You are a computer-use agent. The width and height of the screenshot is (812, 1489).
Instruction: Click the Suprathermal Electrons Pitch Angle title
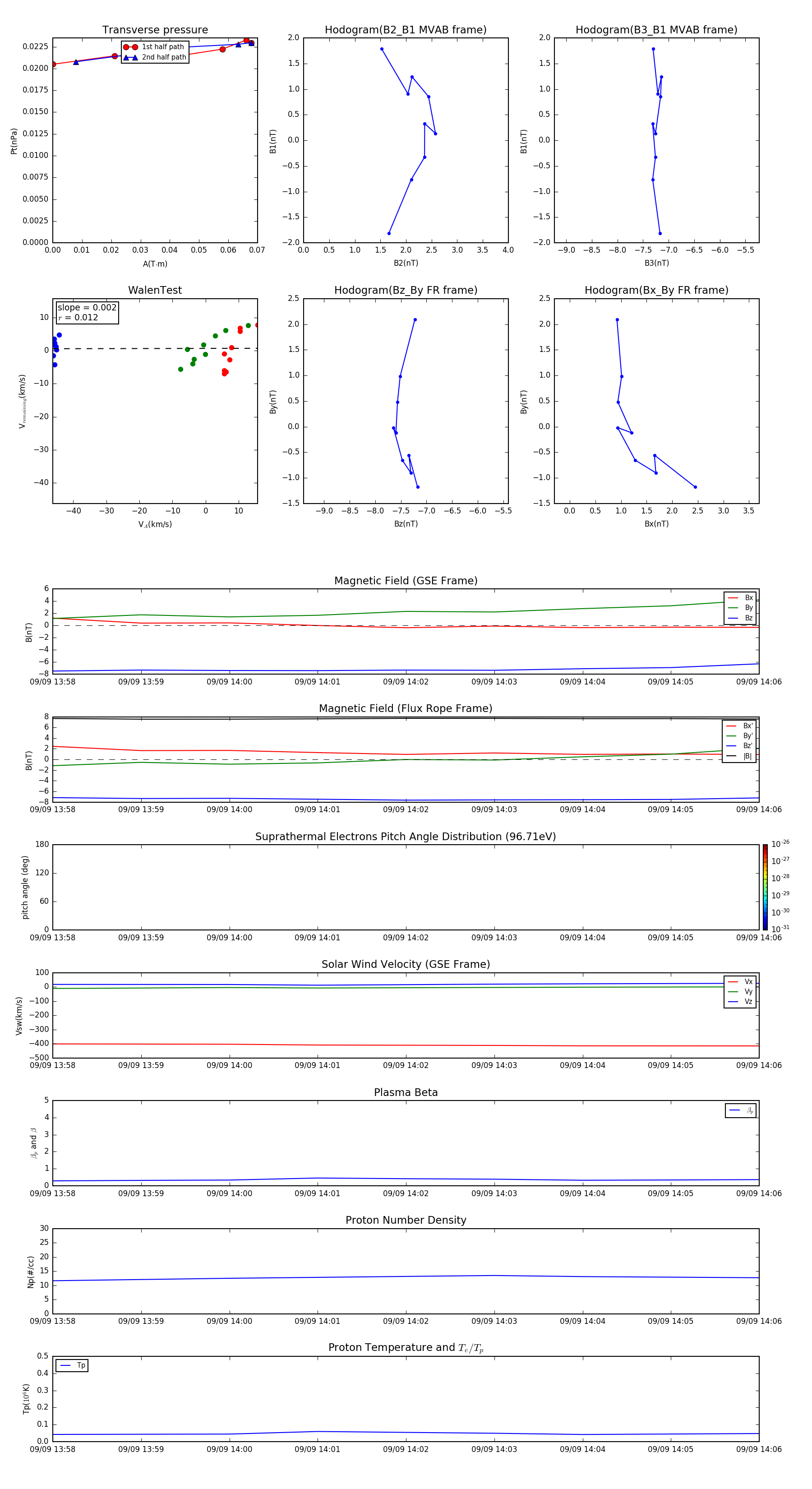[406, 837]
